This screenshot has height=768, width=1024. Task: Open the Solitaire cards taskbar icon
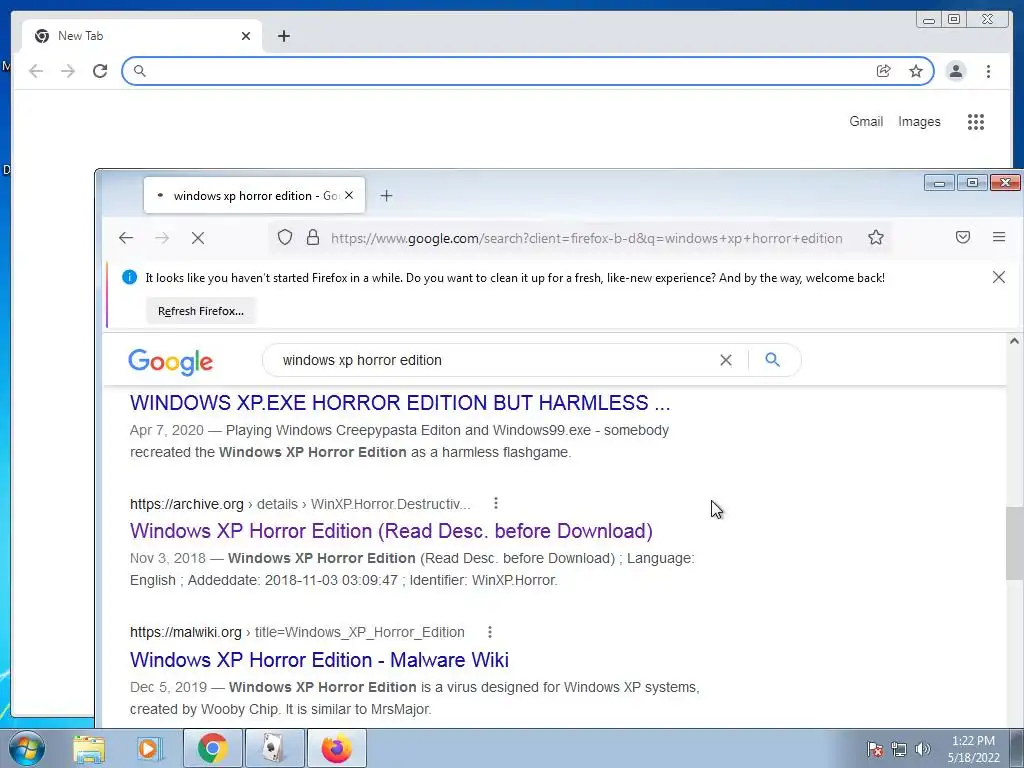[275, 748]
